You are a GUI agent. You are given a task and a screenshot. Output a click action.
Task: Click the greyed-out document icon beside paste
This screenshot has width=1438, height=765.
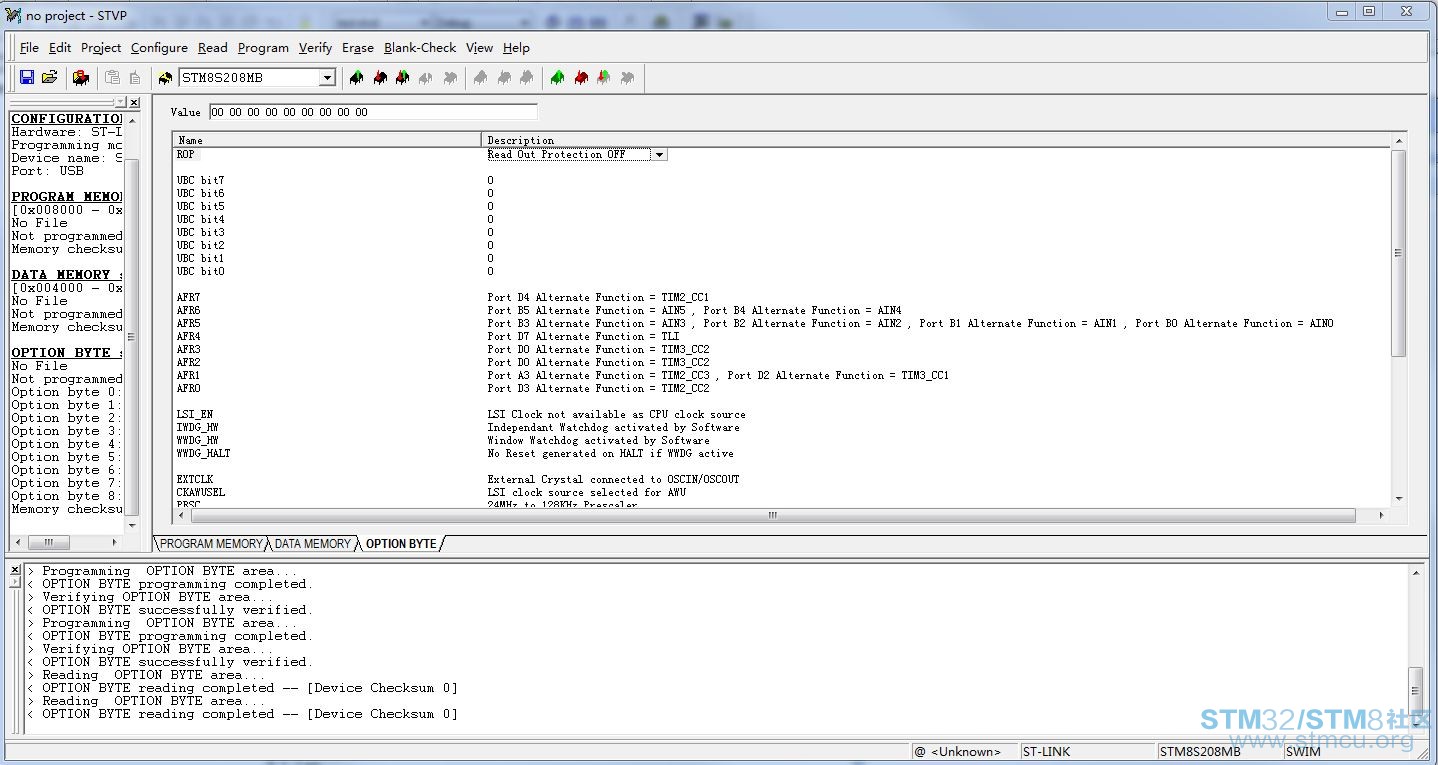coord(134,78)
